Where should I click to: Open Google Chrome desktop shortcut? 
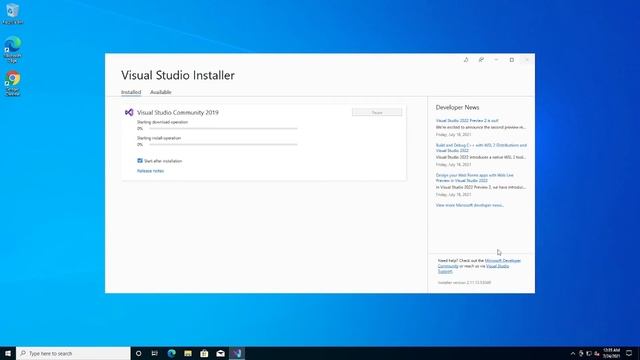(13, 84)
